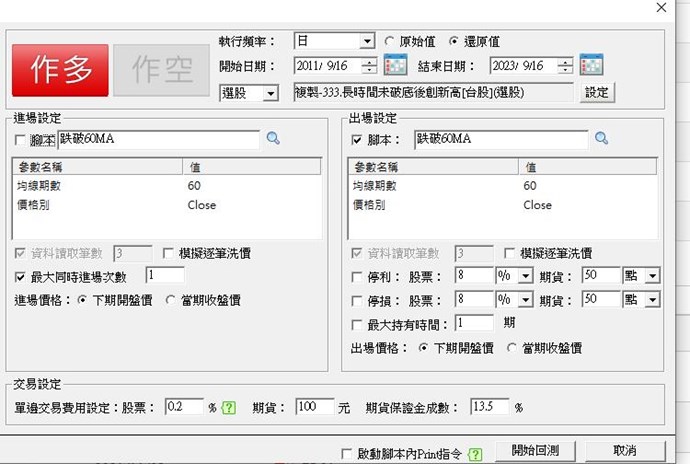Screen dimensions: 690x464
Task: Enable the 停利 checkbox
Action: tap(356, 277)
